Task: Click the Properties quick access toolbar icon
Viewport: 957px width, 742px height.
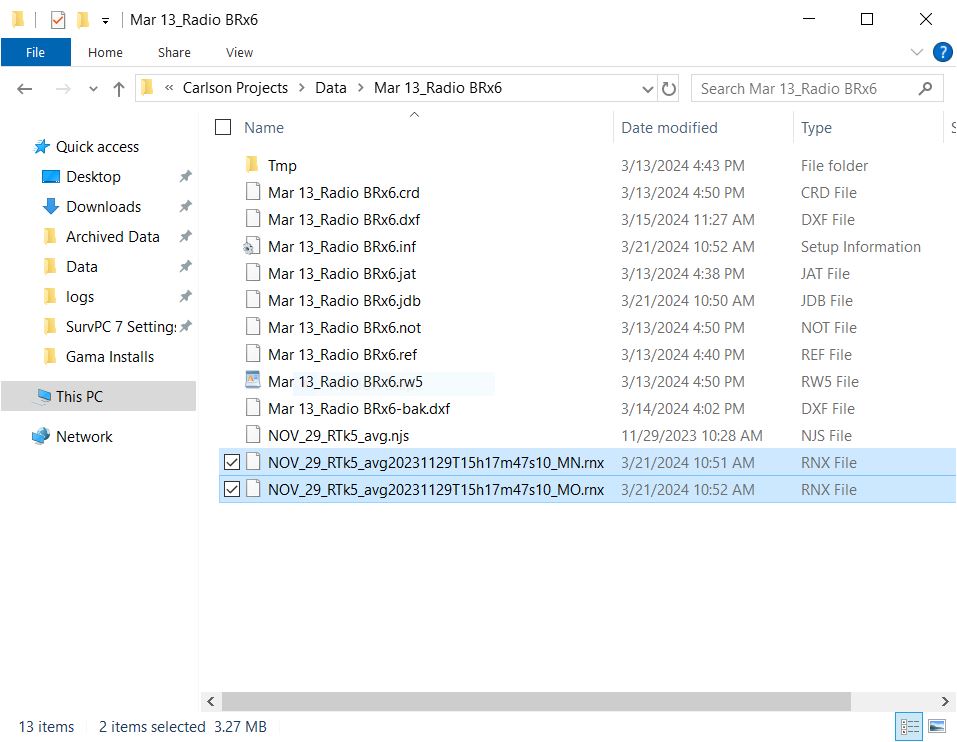Action: [58, 20]
